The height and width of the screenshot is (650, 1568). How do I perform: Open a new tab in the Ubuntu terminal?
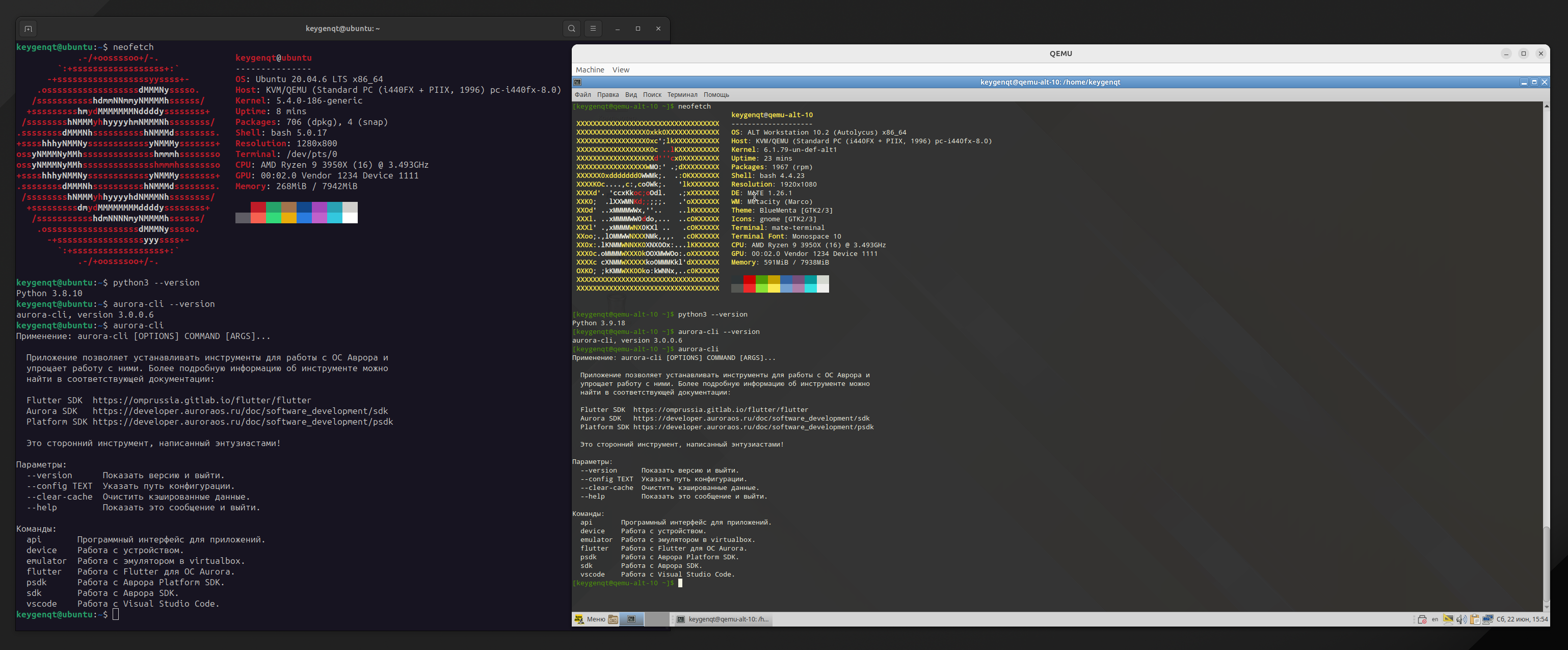(28, 29)
